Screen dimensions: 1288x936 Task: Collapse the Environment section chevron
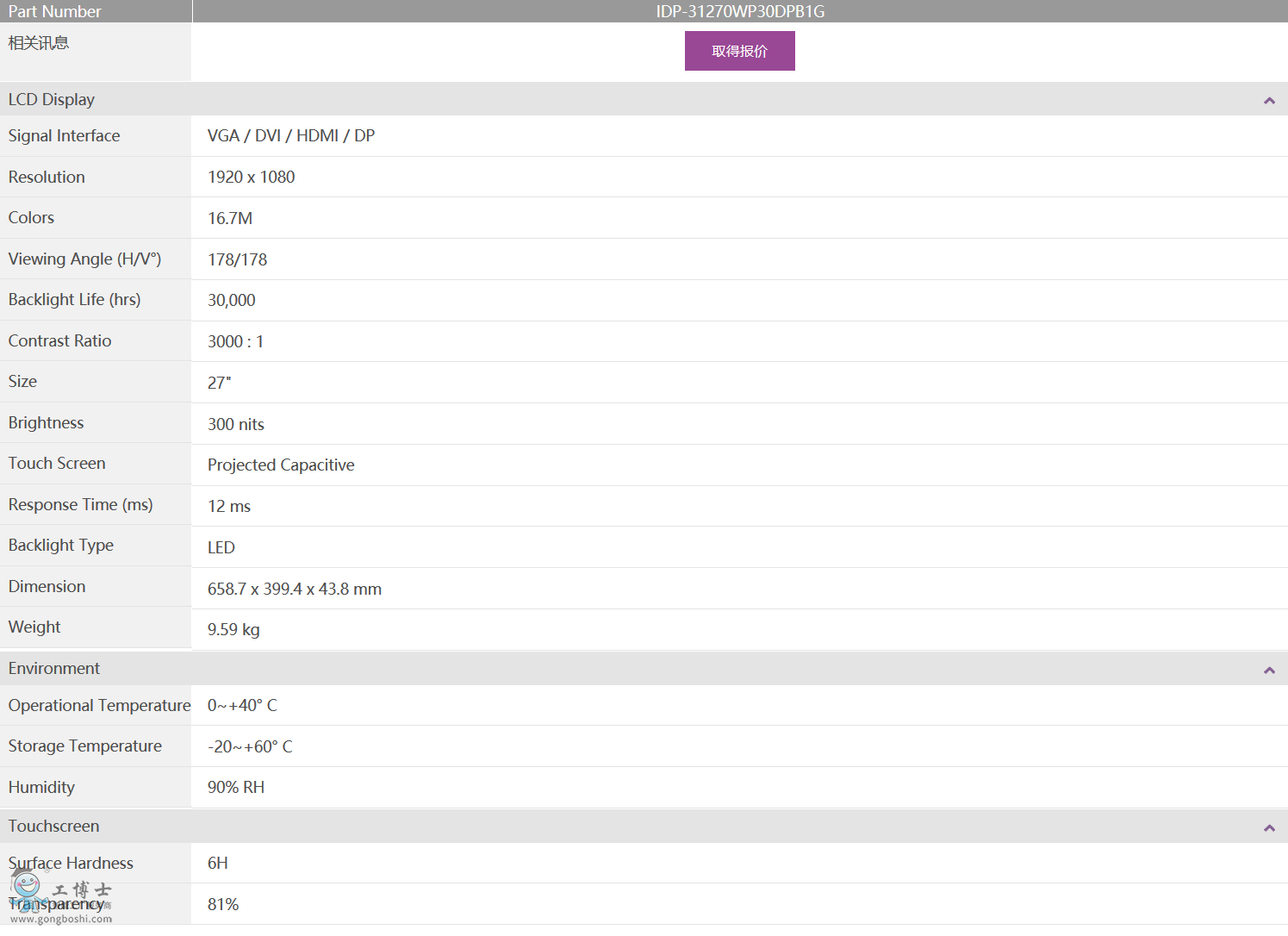(x=1268, y=671)
